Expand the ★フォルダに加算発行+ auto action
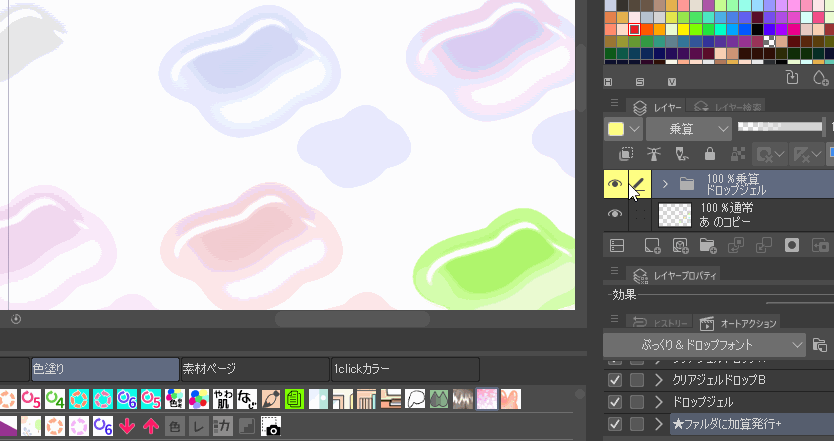The width and height of the screenshot is (834, 441). (x=659, y=425)
